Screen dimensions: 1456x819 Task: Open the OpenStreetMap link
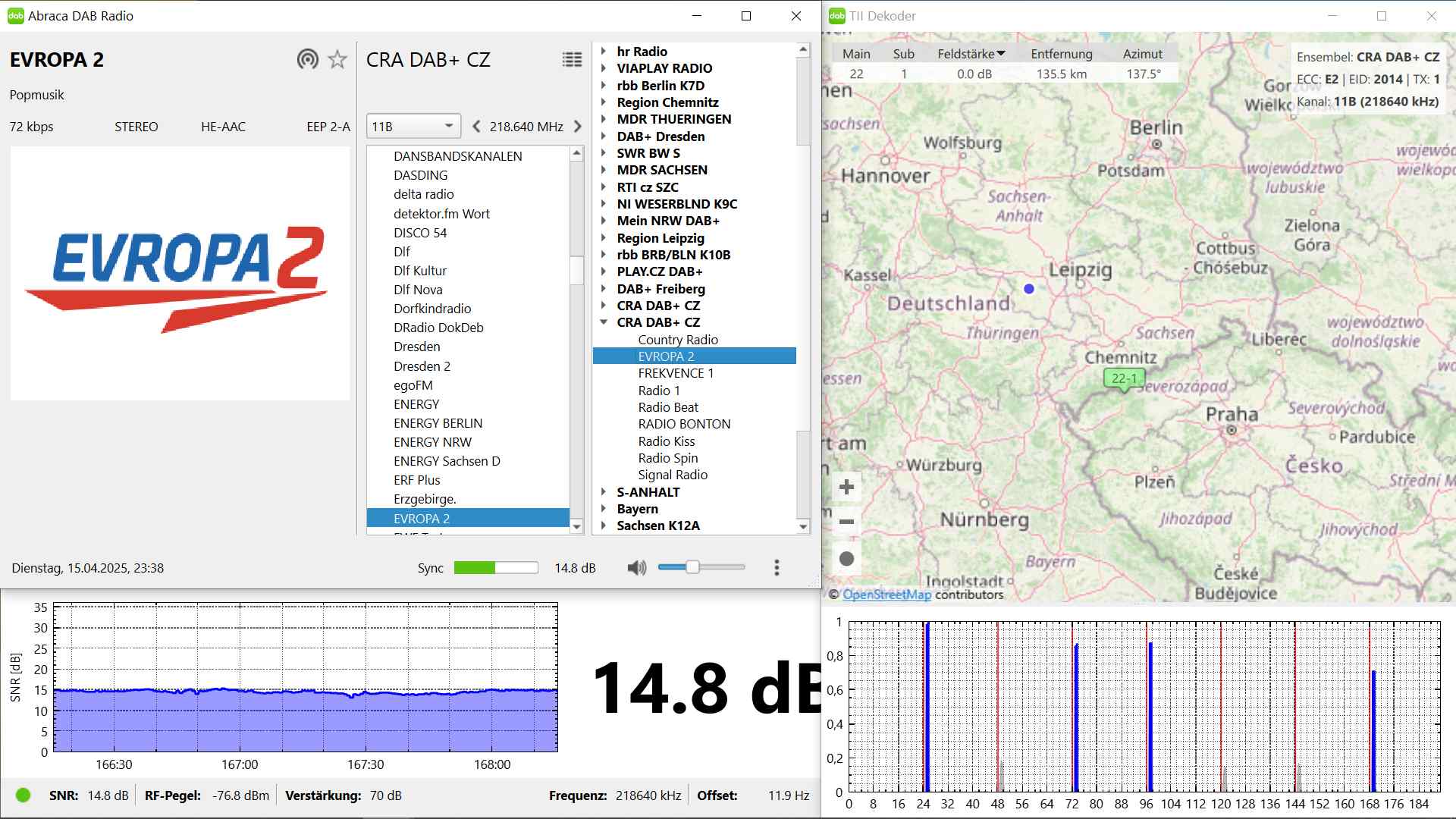(886, 595)
